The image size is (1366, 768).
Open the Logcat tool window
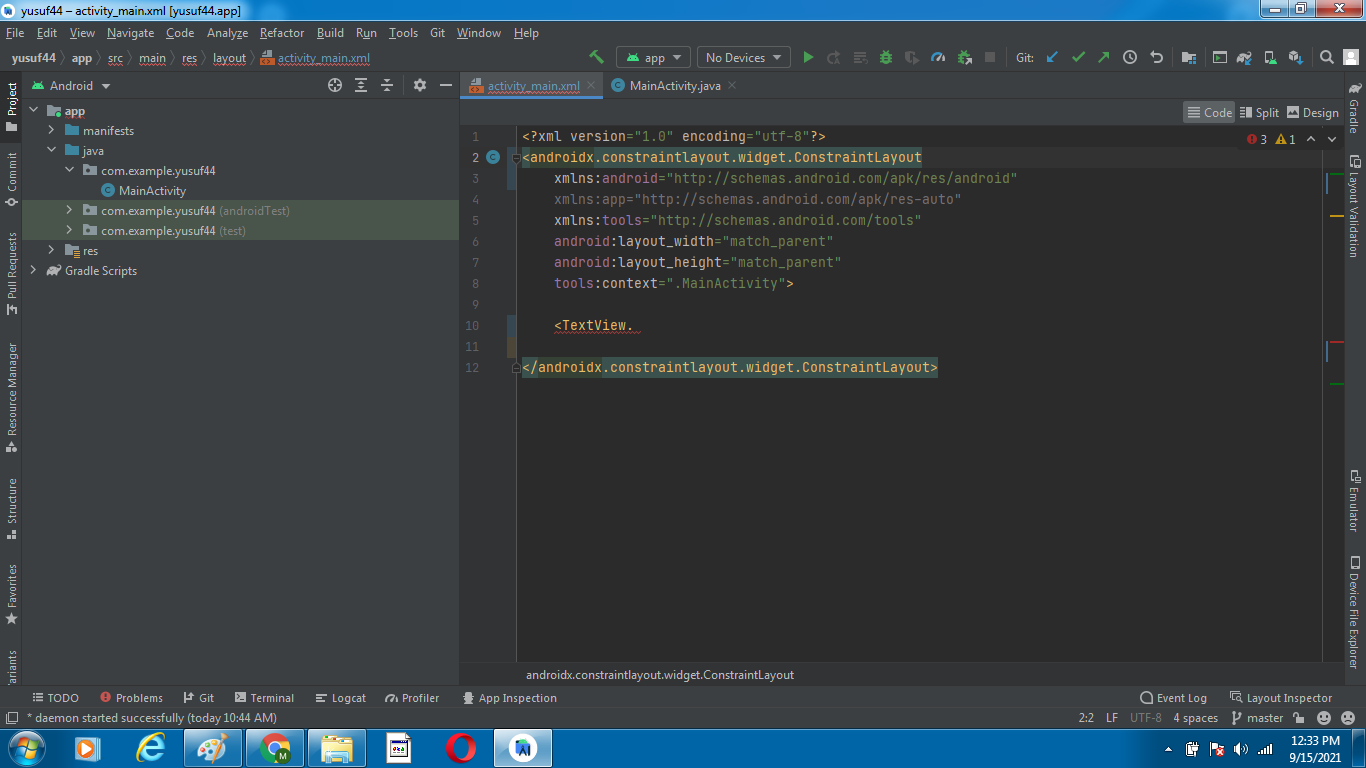pos(340,697)
